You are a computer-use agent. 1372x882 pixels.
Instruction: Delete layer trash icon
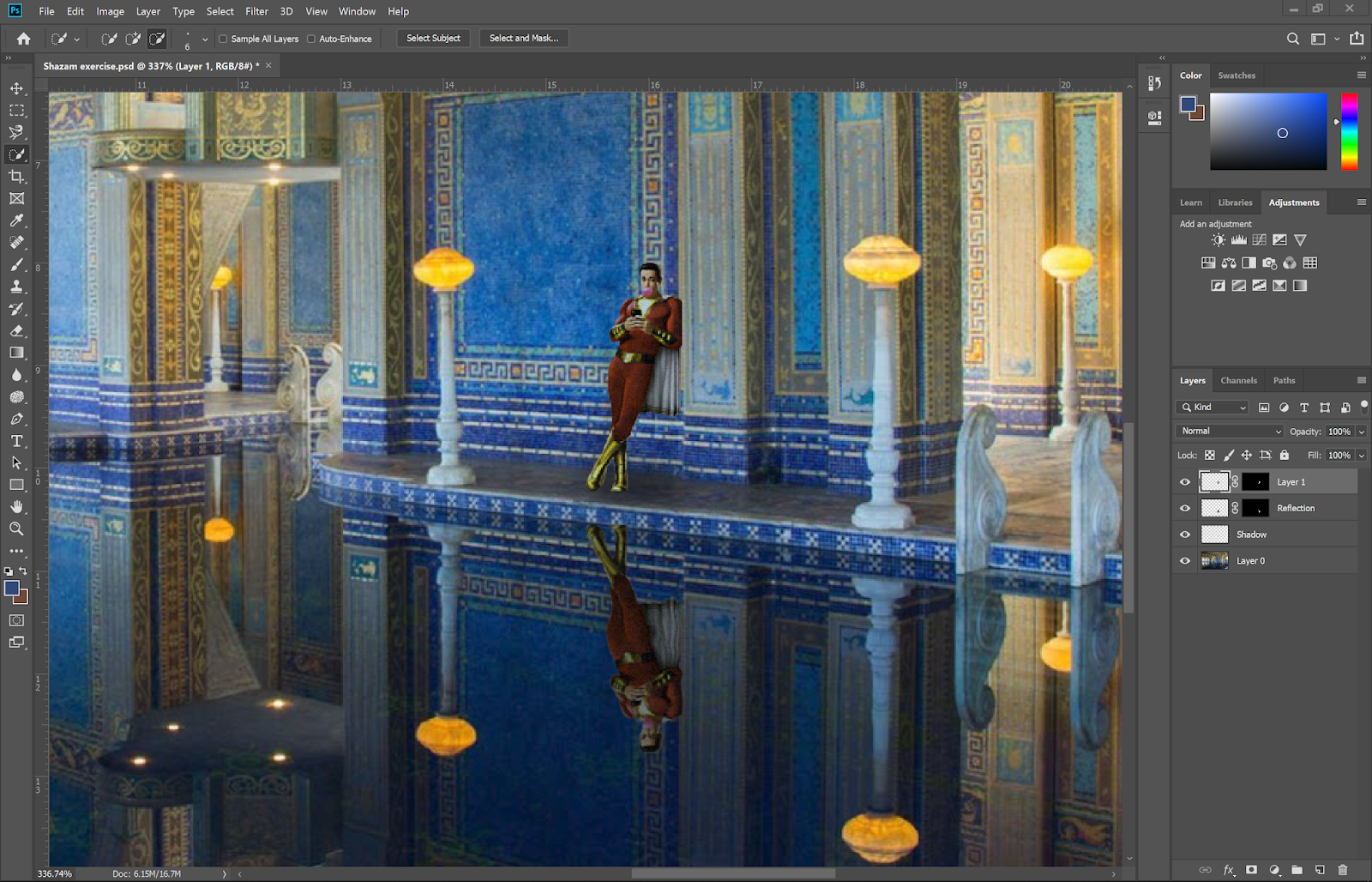point(1343,870)
